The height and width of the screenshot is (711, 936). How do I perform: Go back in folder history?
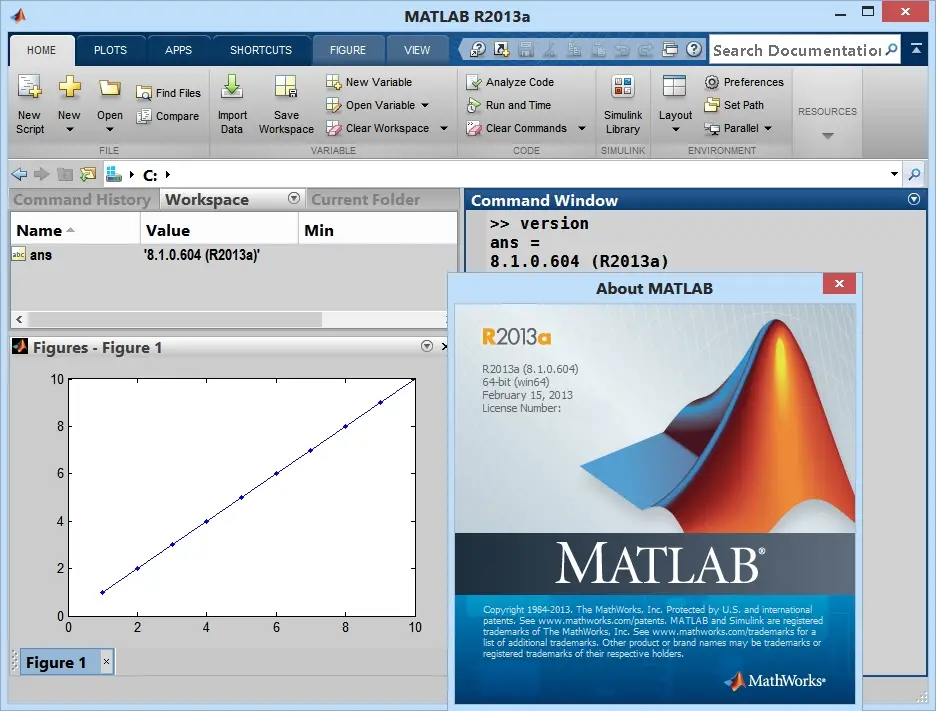[19, 174]
